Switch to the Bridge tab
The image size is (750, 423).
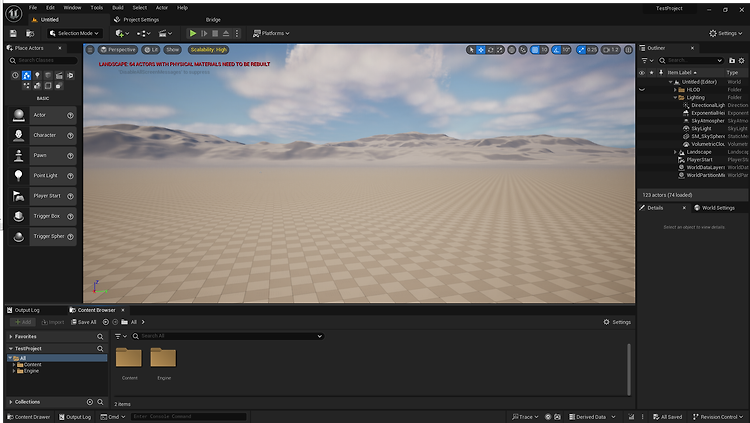coord(213,20)
